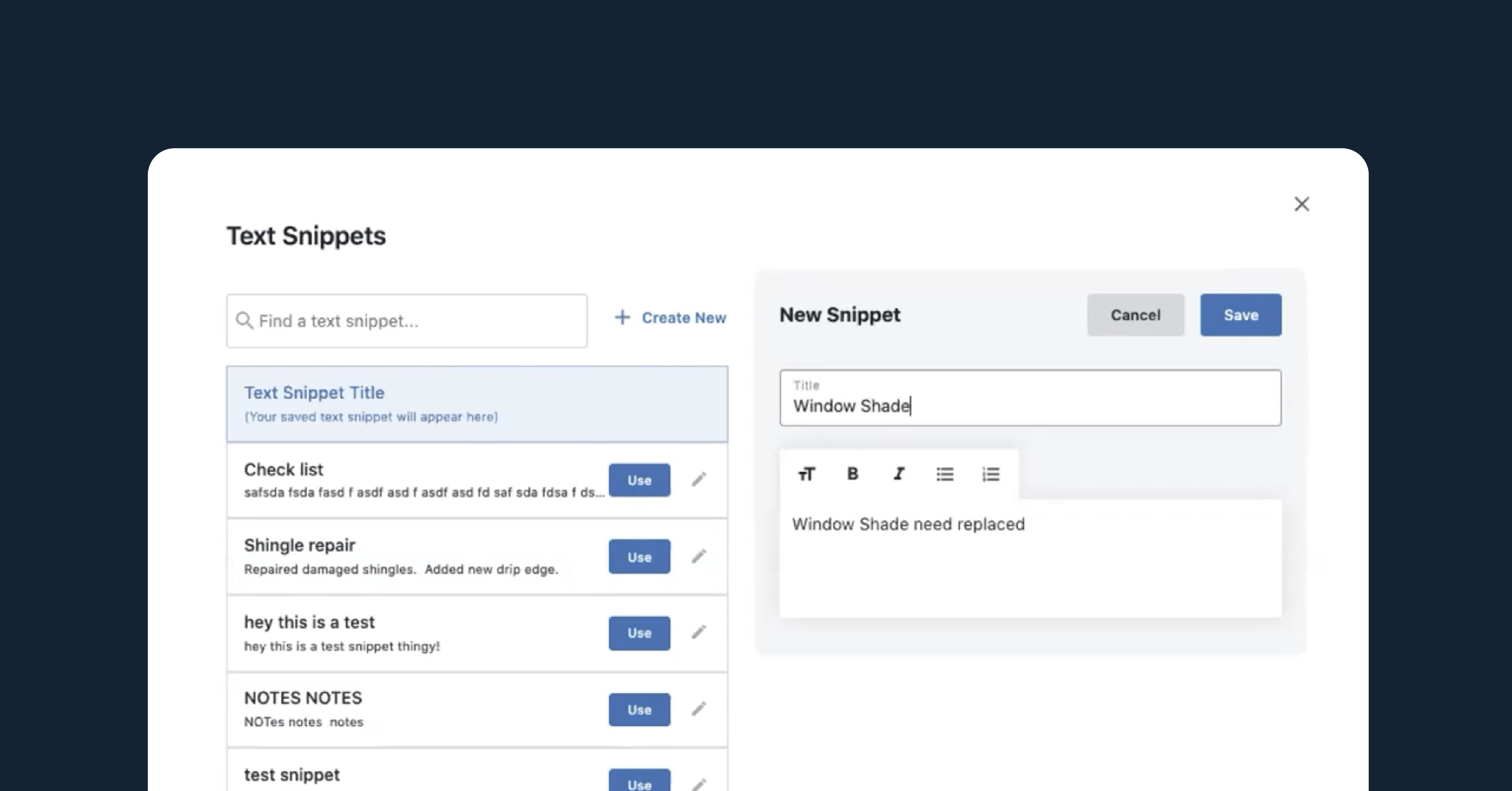Toggle bold formatting in snippet editor
1512x791 pixels.
coord(852,473)
